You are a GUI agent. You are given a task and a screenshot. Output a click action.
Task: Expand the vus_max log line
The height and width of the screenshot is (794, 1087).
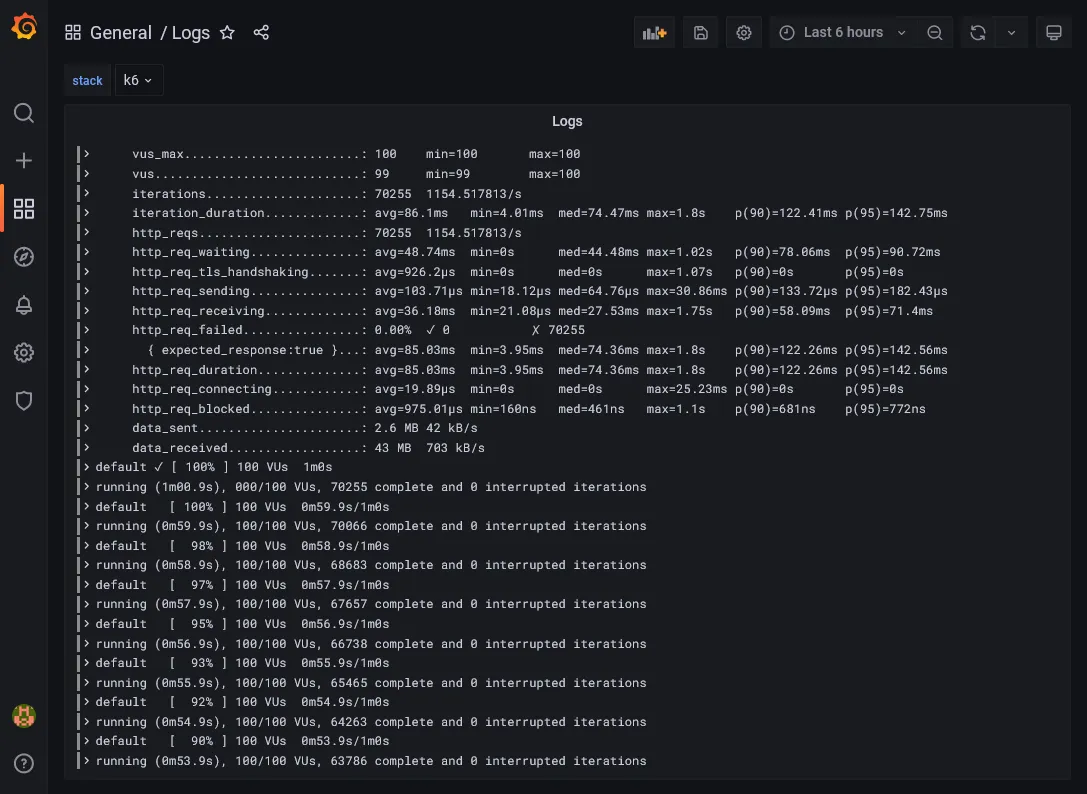click(86, 154)
